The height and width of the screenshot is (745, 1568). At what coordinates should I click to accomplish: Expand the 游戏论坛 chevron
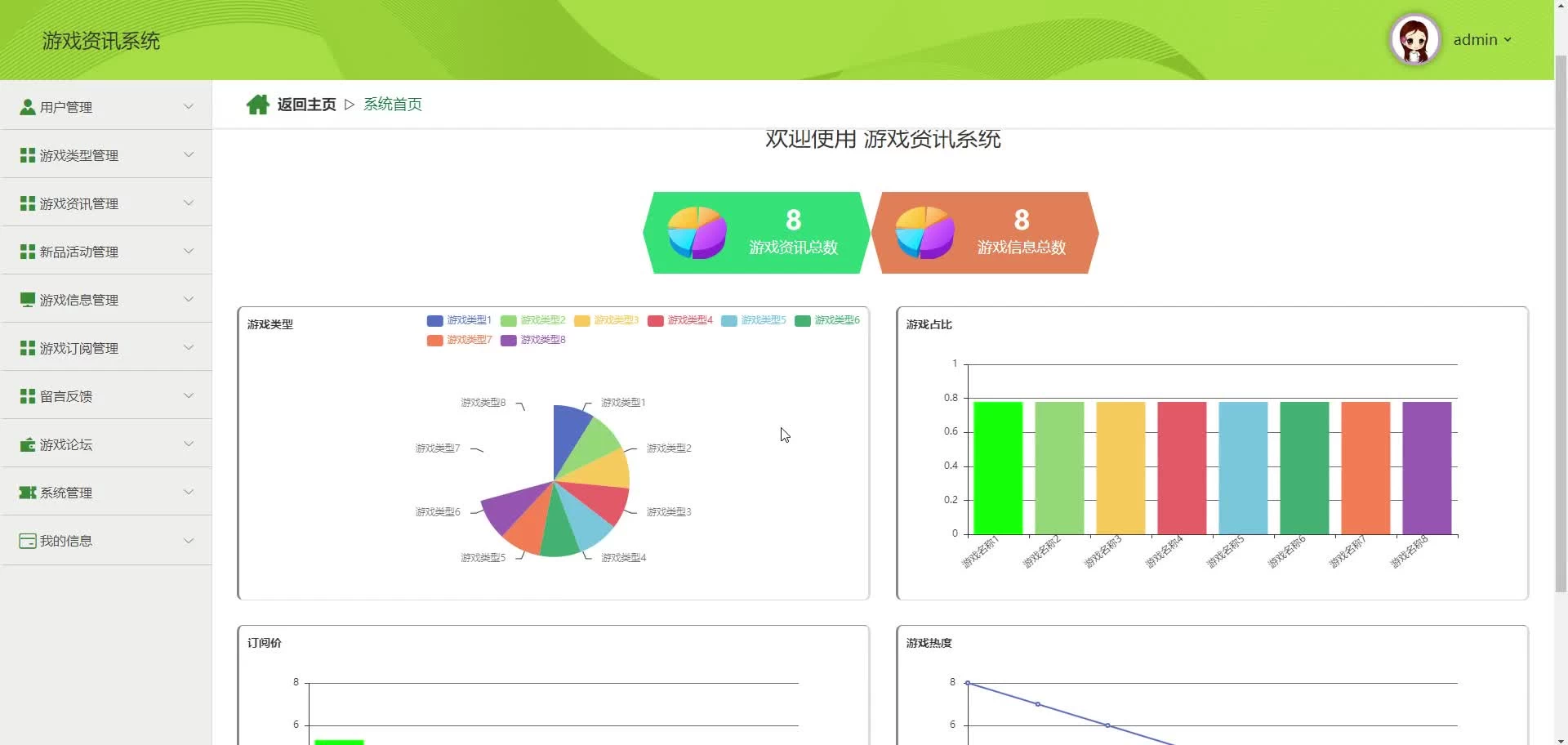(x=189, y=444)
